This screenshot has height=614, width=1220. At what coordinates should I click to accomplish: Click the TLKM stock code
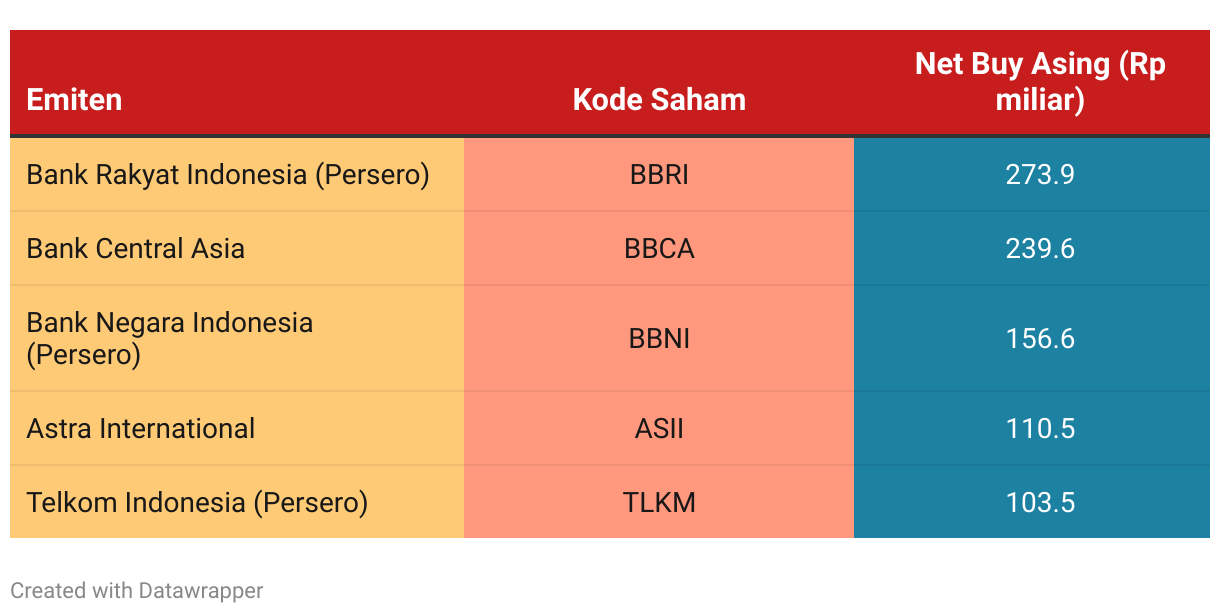[659, 502]
